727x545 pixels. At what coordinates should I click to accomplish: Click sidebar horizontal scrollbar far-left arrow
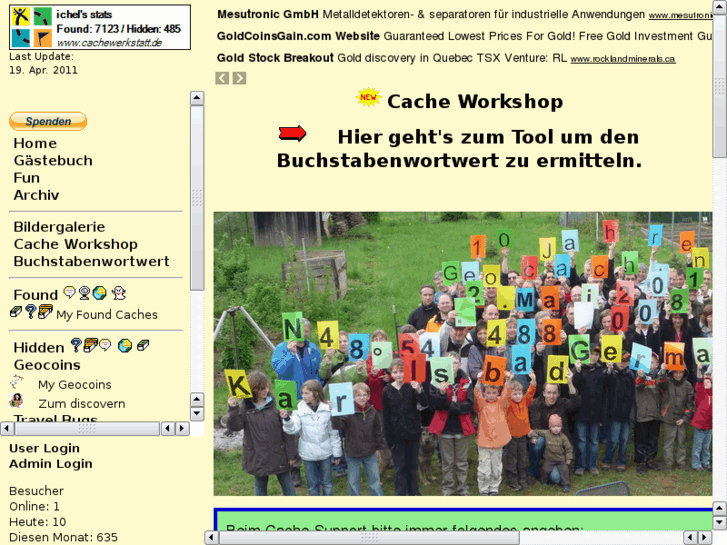point(7,429)
